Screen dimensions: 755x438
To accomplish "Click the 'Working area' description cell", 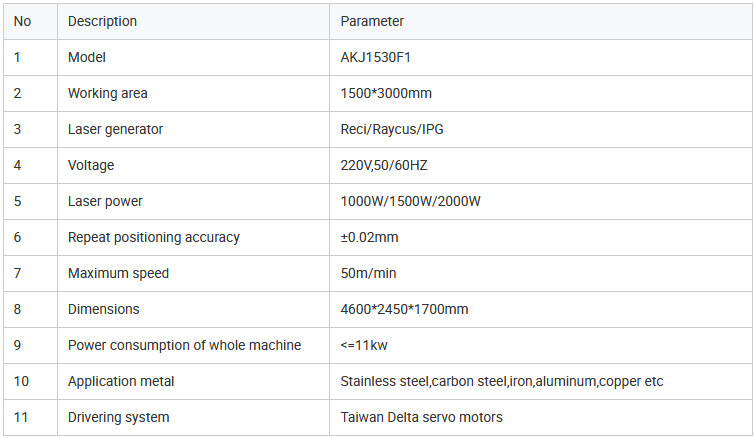I will pyautogui.click(x=107, y=93).
